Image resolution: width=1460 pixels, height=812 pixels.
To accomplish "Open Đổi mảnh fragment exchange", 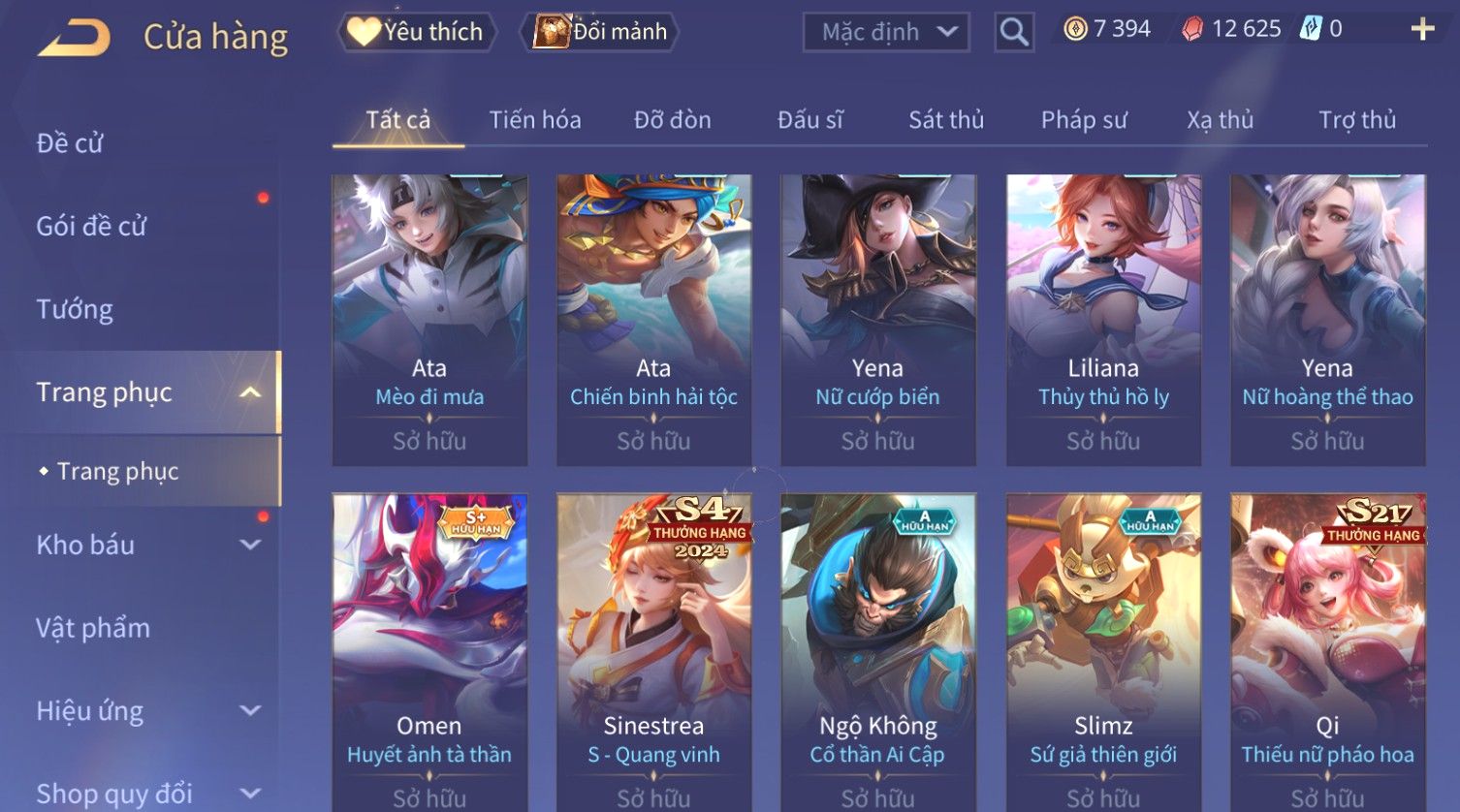I will coord(600,32).
